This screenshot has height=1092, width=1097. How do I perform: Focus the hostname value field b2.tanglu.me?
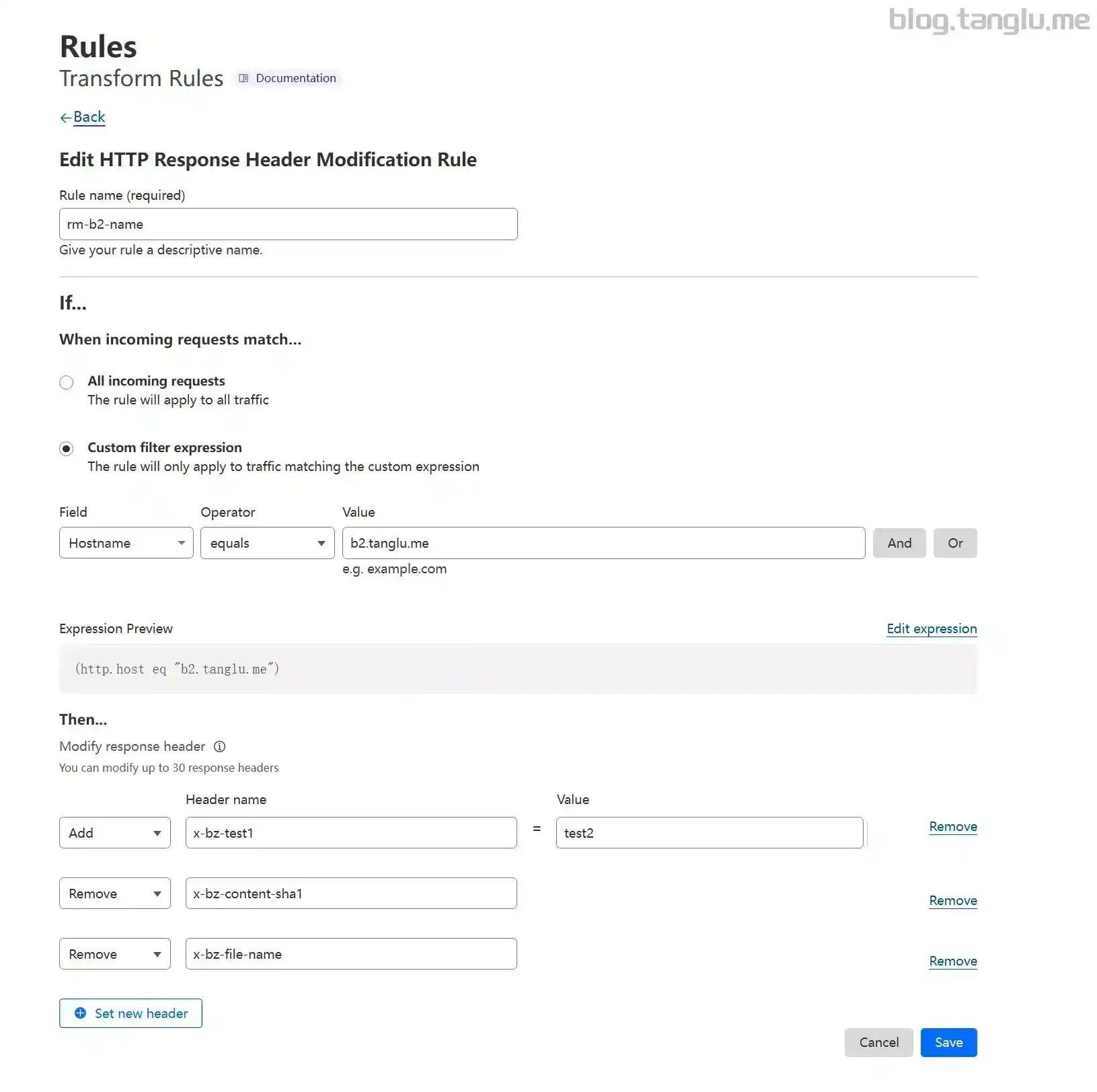tap(603, 542)
